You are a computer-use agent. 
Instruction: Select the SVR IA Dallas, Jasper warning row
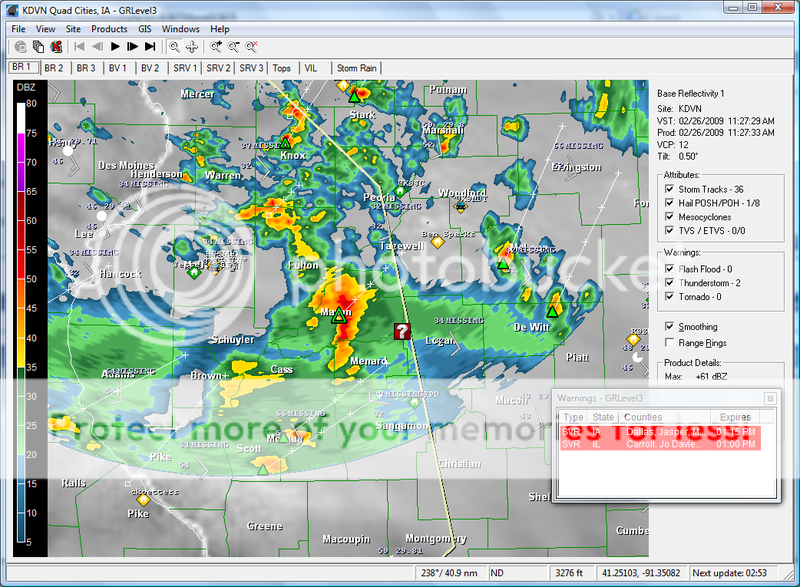(660, 432)
